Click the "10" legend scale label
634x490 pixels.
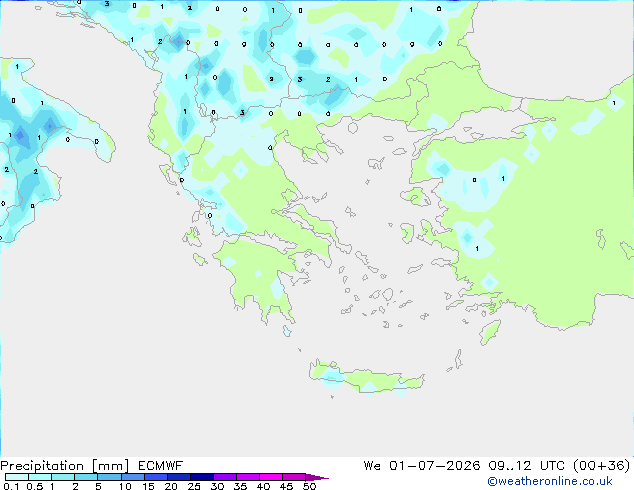click(125, 486)
